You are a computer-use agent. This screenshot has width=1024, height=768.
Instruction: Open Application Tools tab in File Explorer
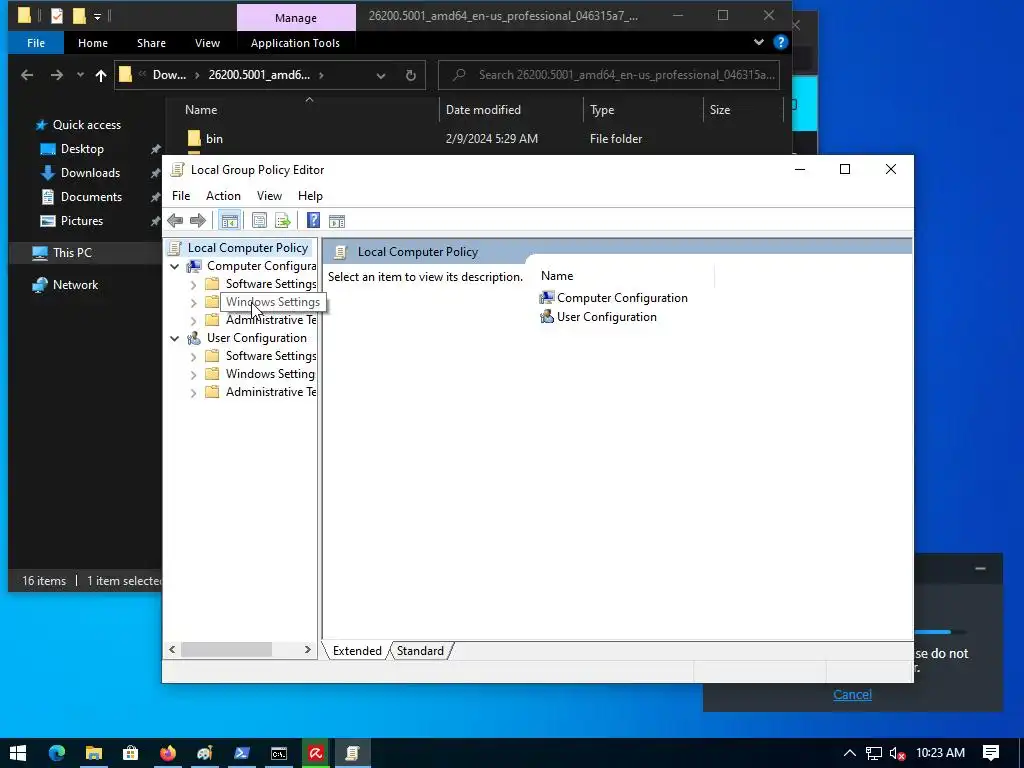pos(295,43)
